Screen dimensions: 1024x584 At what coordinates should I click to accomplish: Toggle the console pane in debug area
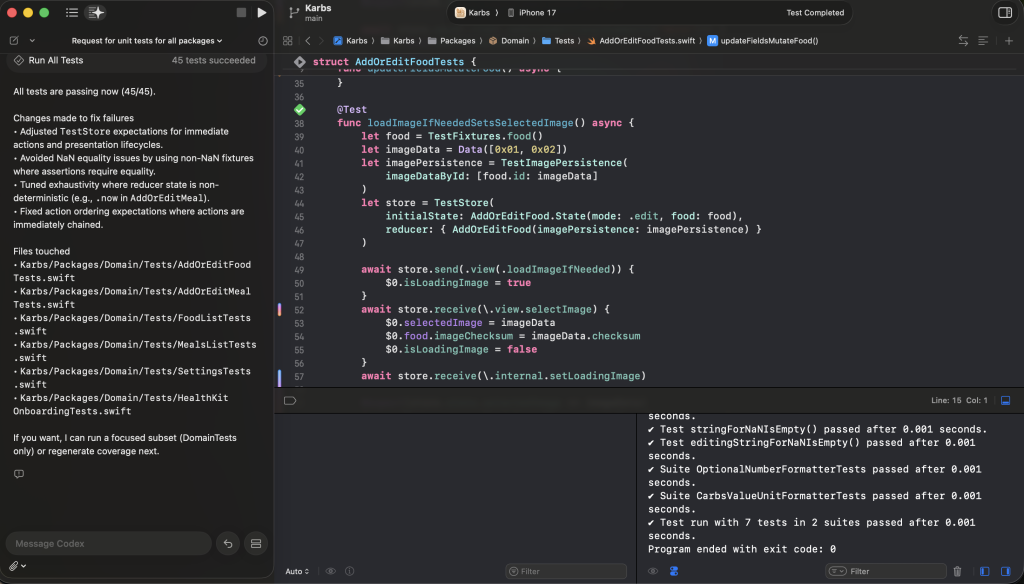click(1005, 571)
